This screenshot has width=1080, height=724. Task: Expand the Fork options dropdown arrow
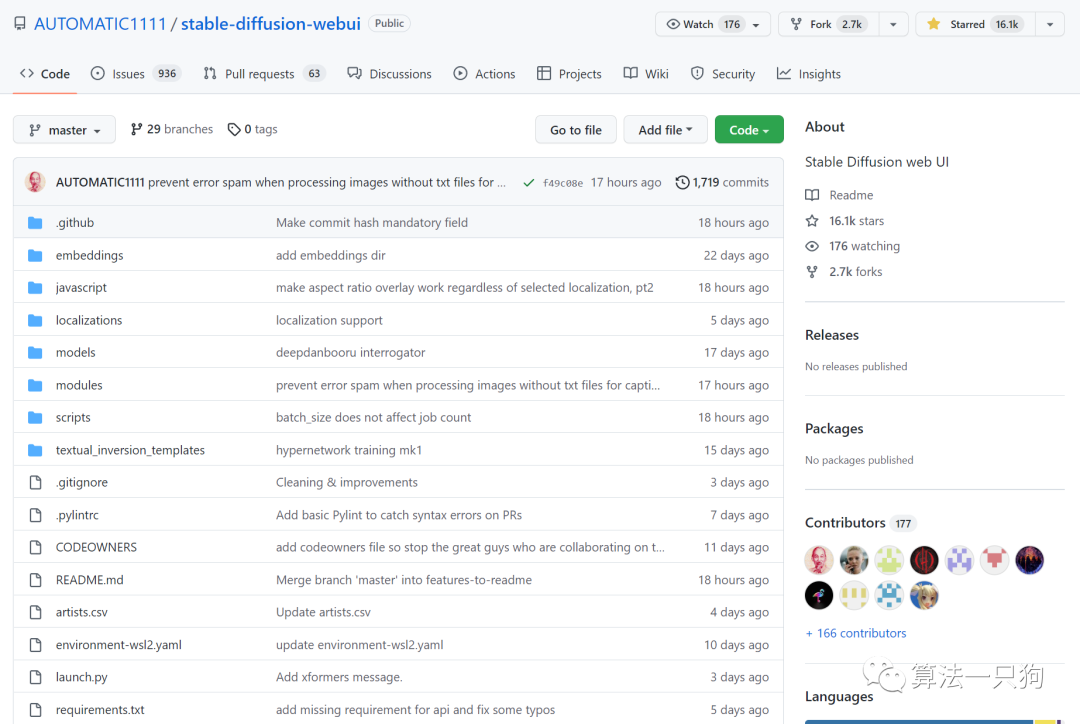(893, 24)
